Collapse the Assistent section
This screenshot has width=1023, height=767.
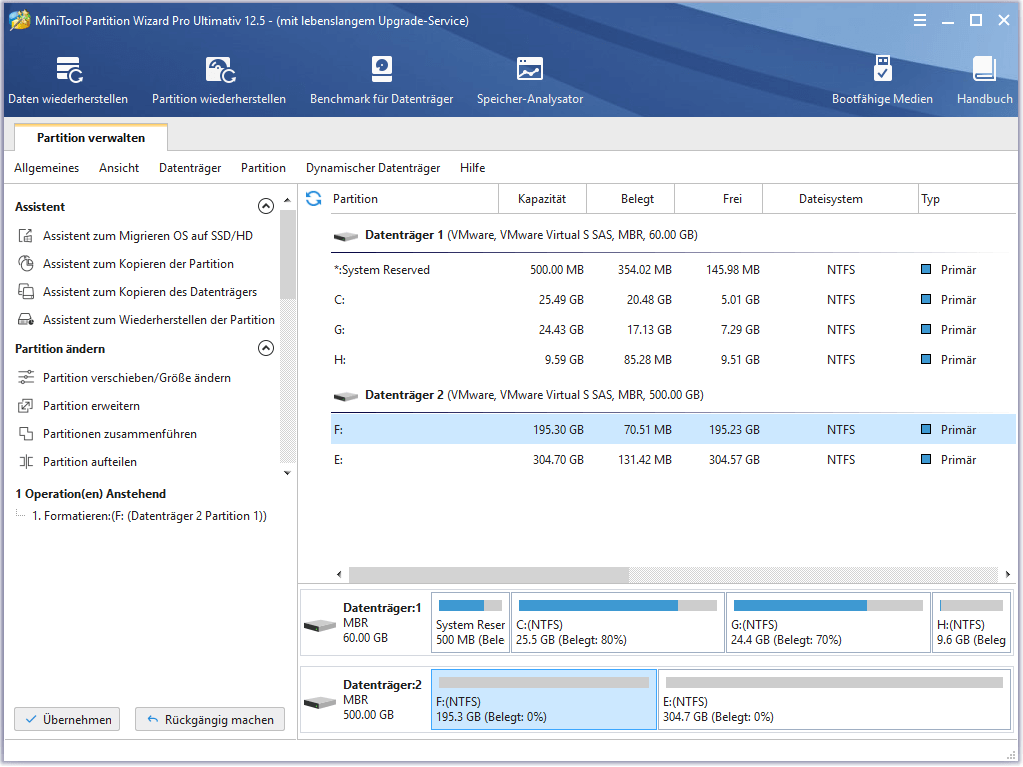pos(266,206)
